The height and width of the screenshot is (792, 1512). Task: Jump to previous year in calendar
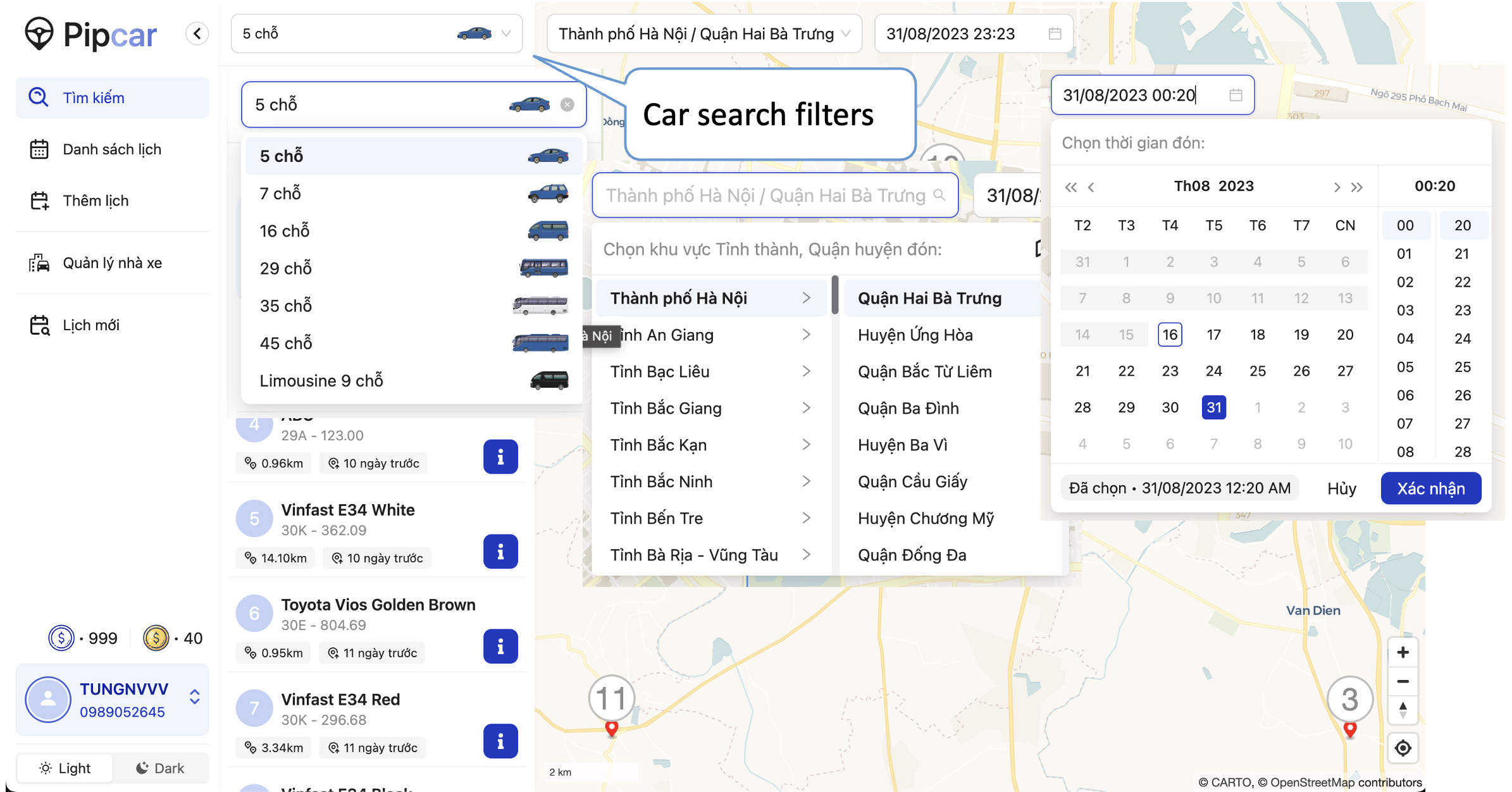1070,187
